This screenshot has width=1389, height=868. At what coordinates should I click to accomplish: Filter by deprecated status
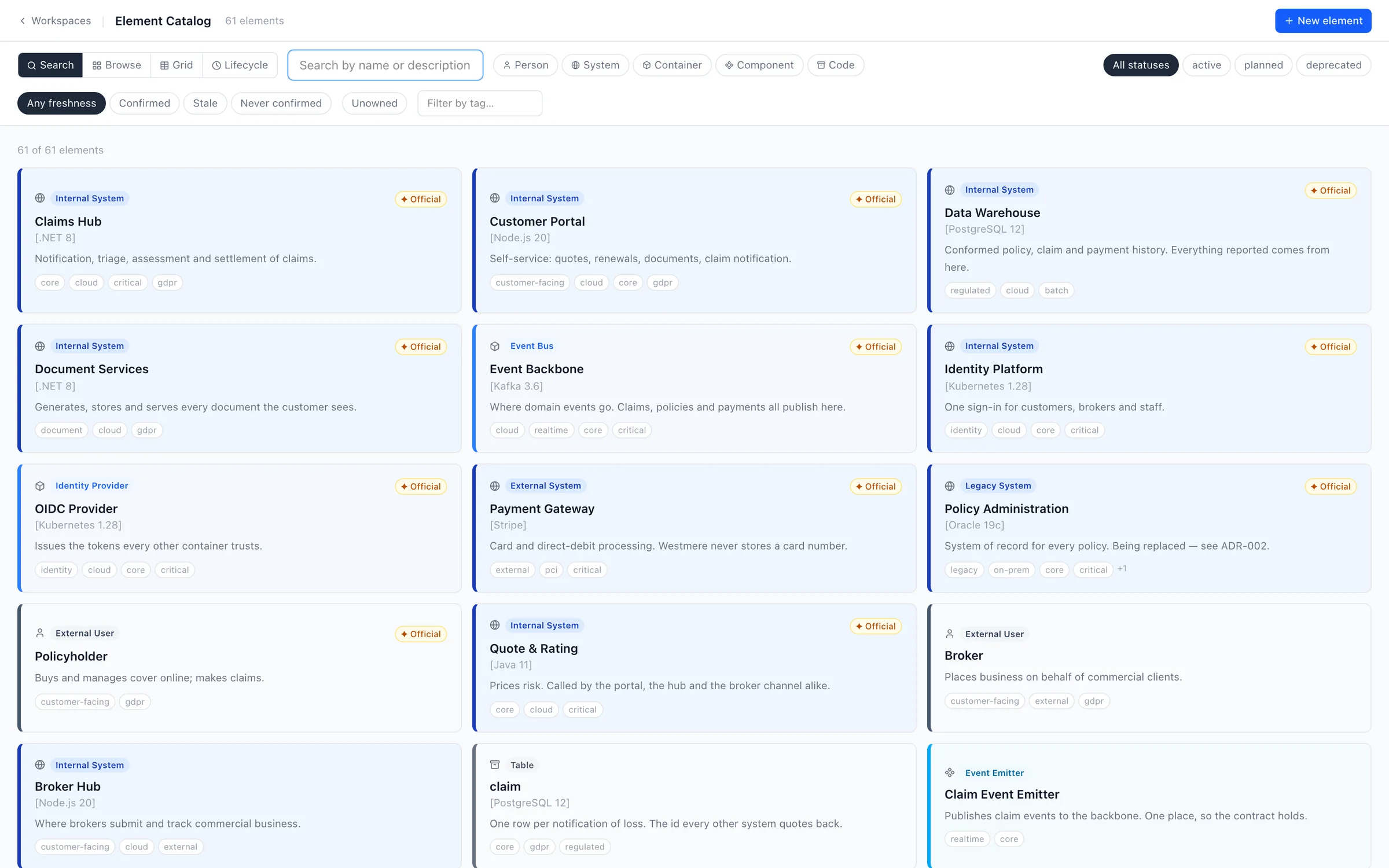[1333, 65]
